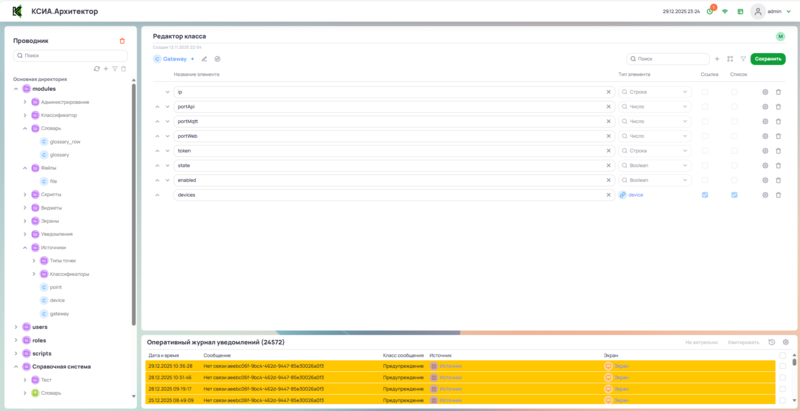The width and height of the screenshot is (800, 411).
Task: Enable the Список checkbox for ip row
Action: point(734,92)
